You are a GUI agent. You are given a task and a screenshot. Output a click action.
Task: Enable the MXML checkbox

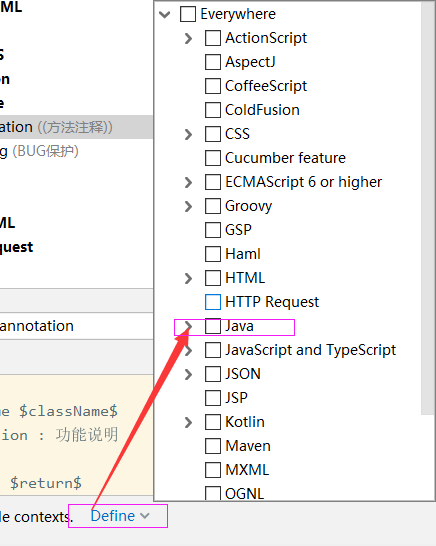pos(213,470)
